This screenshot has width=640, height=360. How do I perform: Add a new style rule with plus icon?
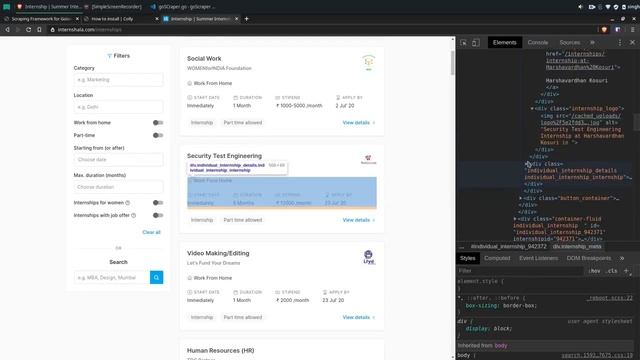tap(626, 271)
